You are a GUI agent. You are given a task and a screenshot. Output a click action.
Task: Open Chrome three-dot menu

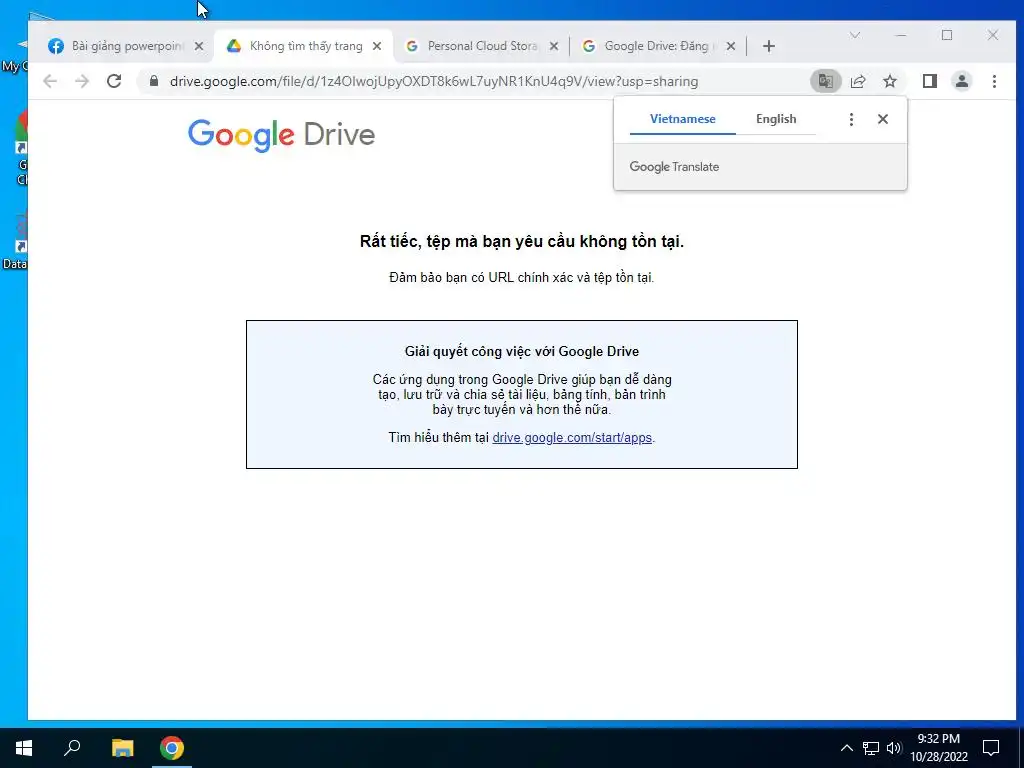tap(994, 81)
